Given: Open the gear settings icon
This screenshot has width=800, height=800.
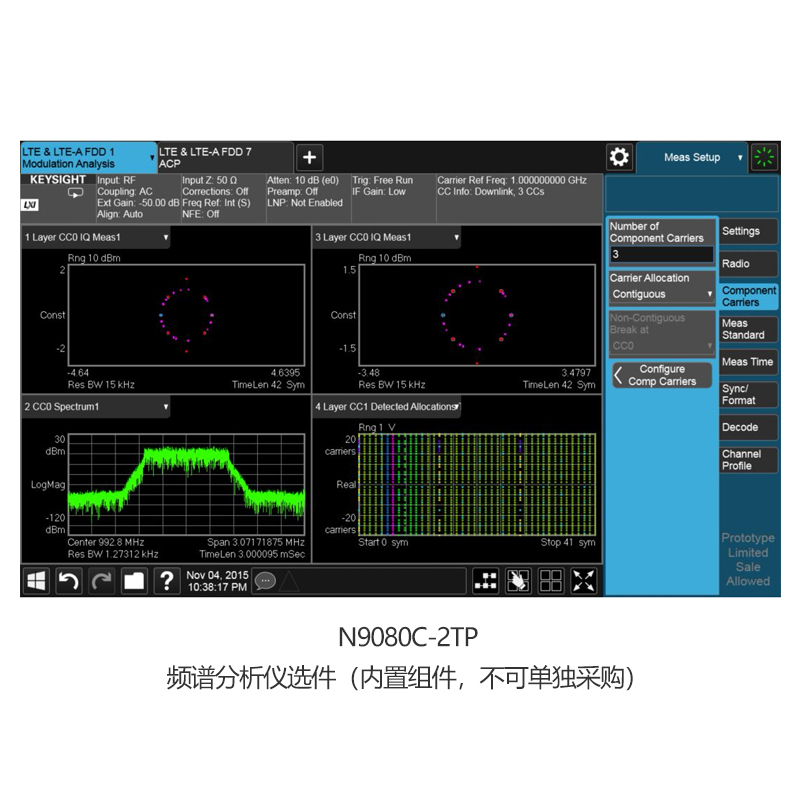Looking at the screenshot, I should coord(619,157).
